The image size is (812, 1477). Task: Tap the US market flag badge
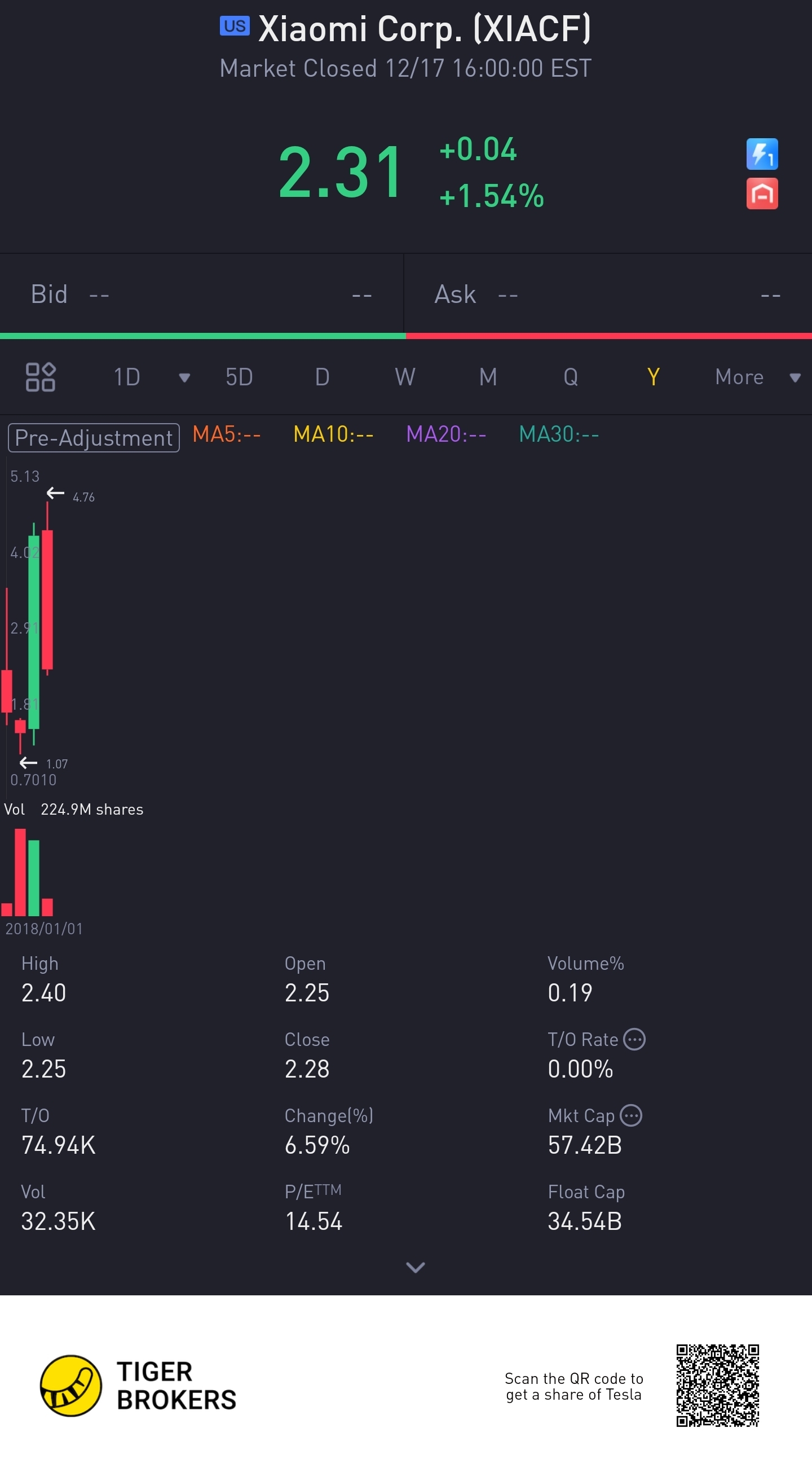coord(235,26)
